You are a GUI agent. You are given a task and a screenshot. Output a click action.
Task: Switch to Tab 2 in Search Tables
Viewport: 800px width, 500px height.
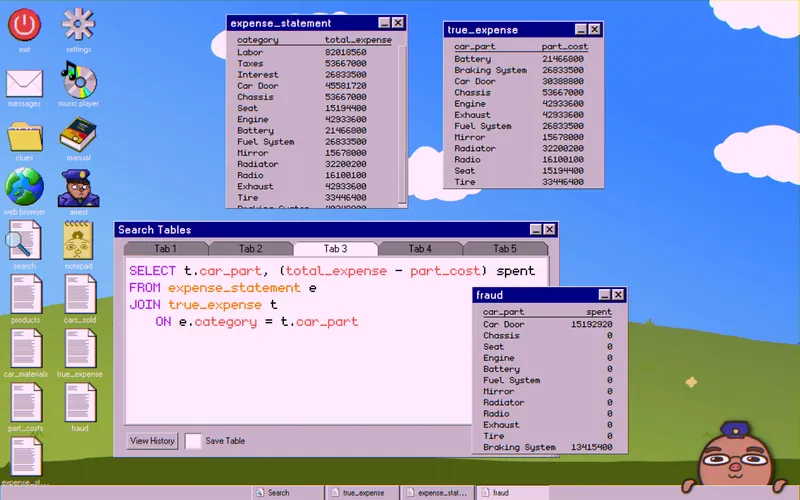click(x=250, y=248)
